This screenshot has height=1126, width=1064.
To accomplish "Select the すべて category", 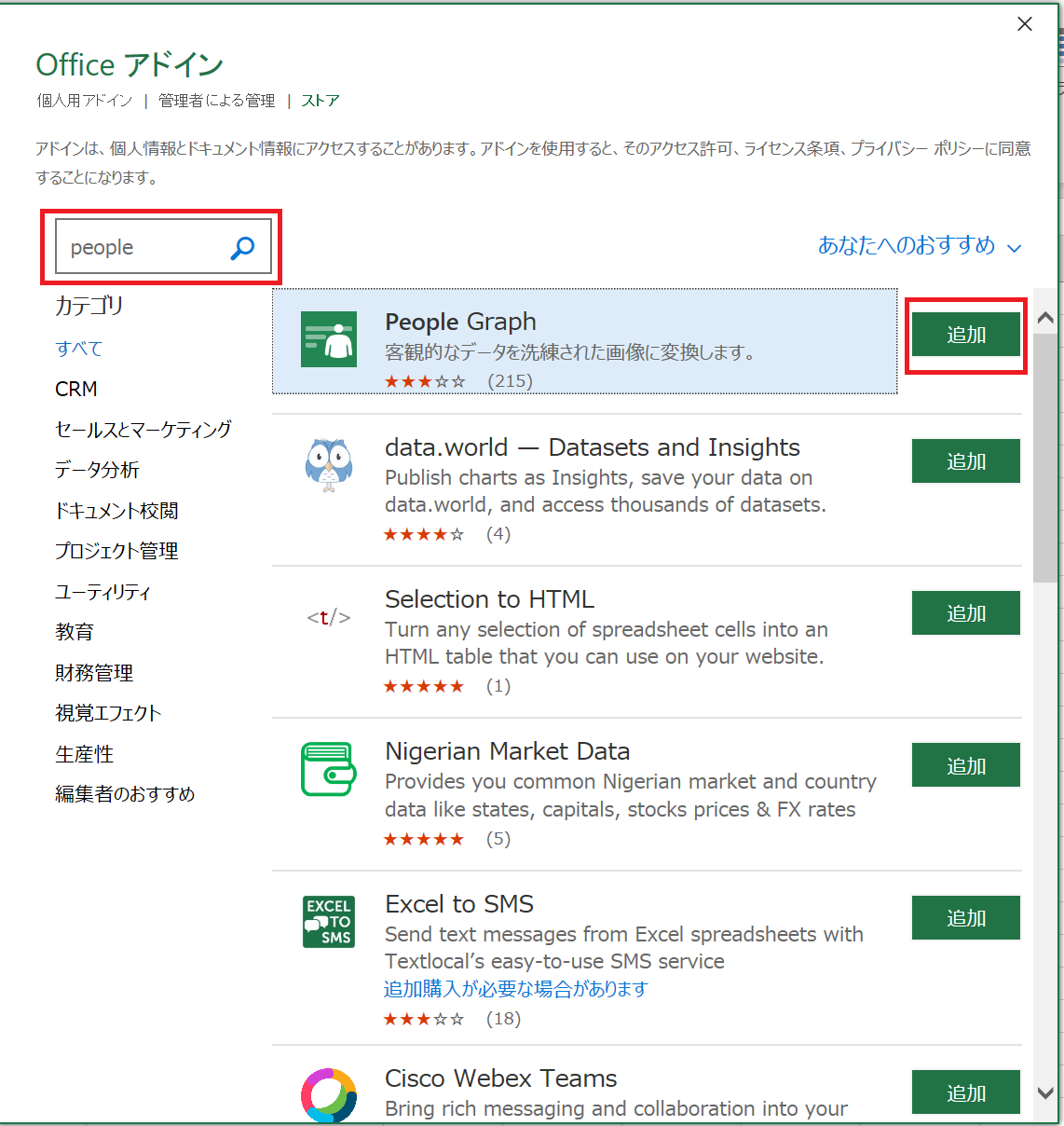I will [x=79, y=349].
